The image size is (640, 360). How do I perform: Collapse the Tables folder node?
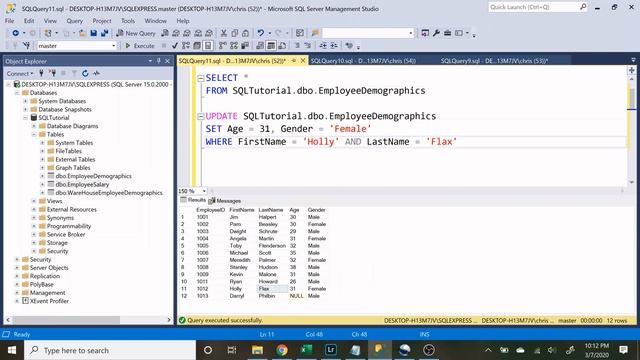click(x=34, y=134)
